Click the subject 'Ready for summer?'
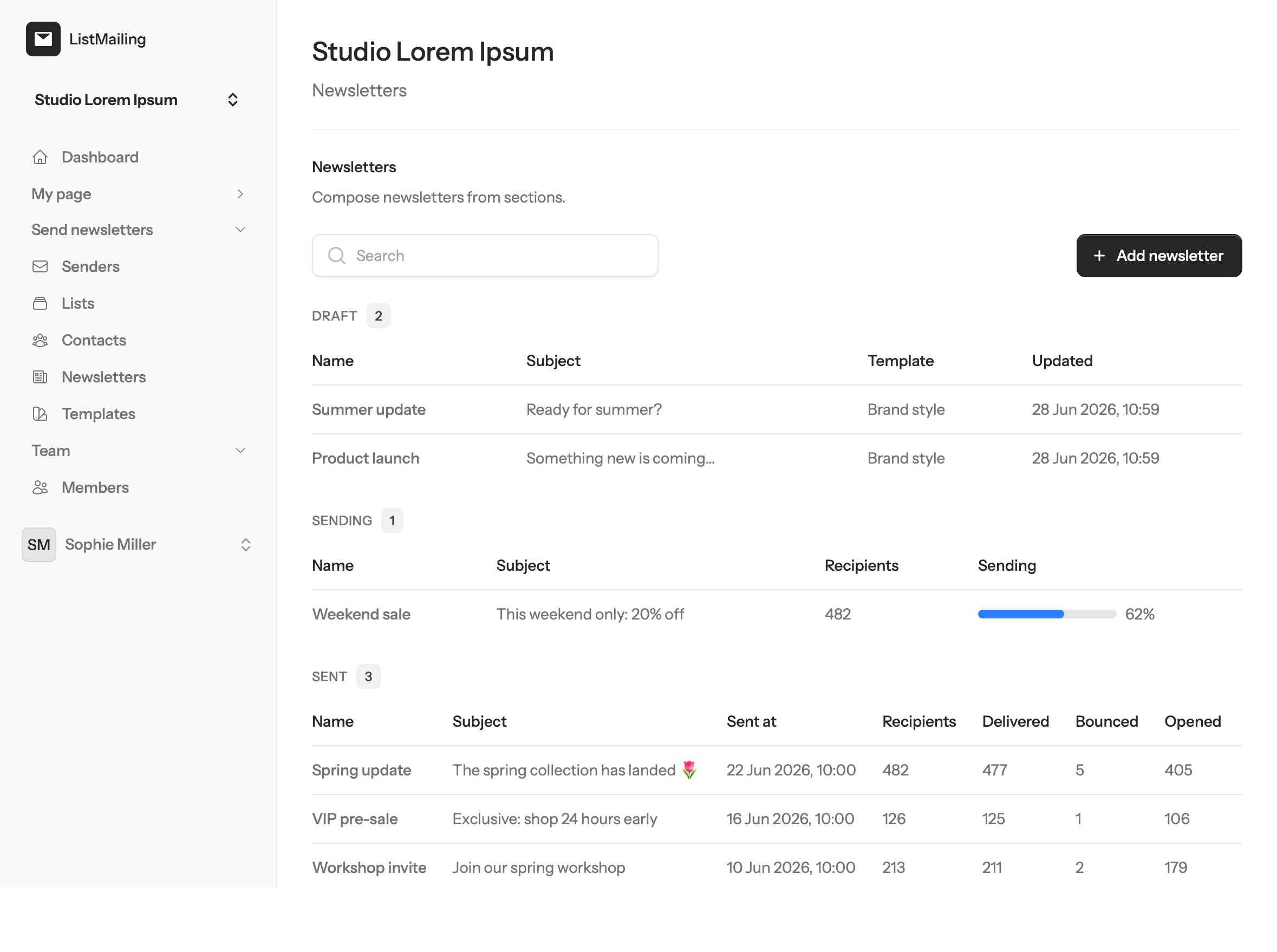This screenshot has height=952, width=1277. (x=594, y=410)
